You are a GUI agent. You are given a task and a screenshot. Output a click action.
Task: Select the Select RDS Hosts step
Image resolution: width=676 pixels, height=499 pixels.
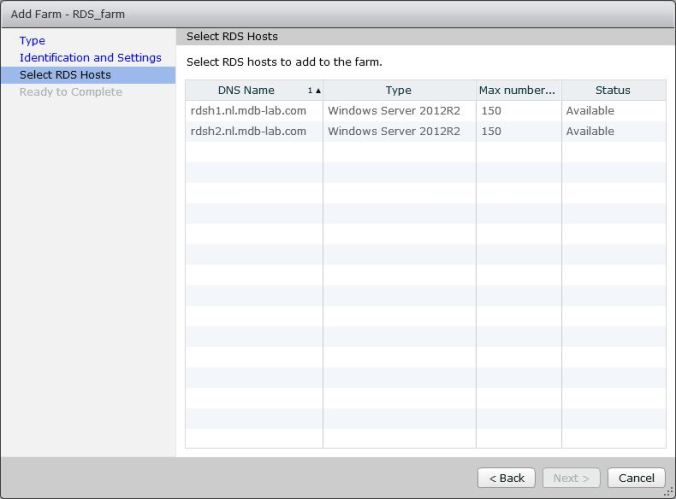(x=65, y=75)
